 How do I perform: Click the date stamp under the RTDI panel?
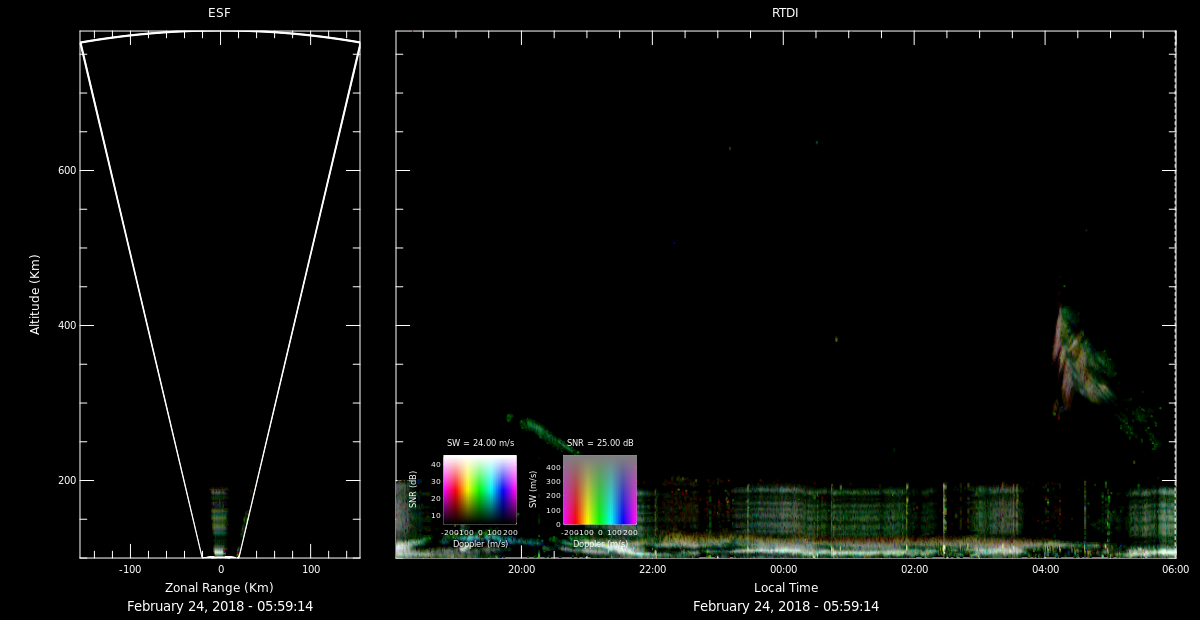point(785,606)
